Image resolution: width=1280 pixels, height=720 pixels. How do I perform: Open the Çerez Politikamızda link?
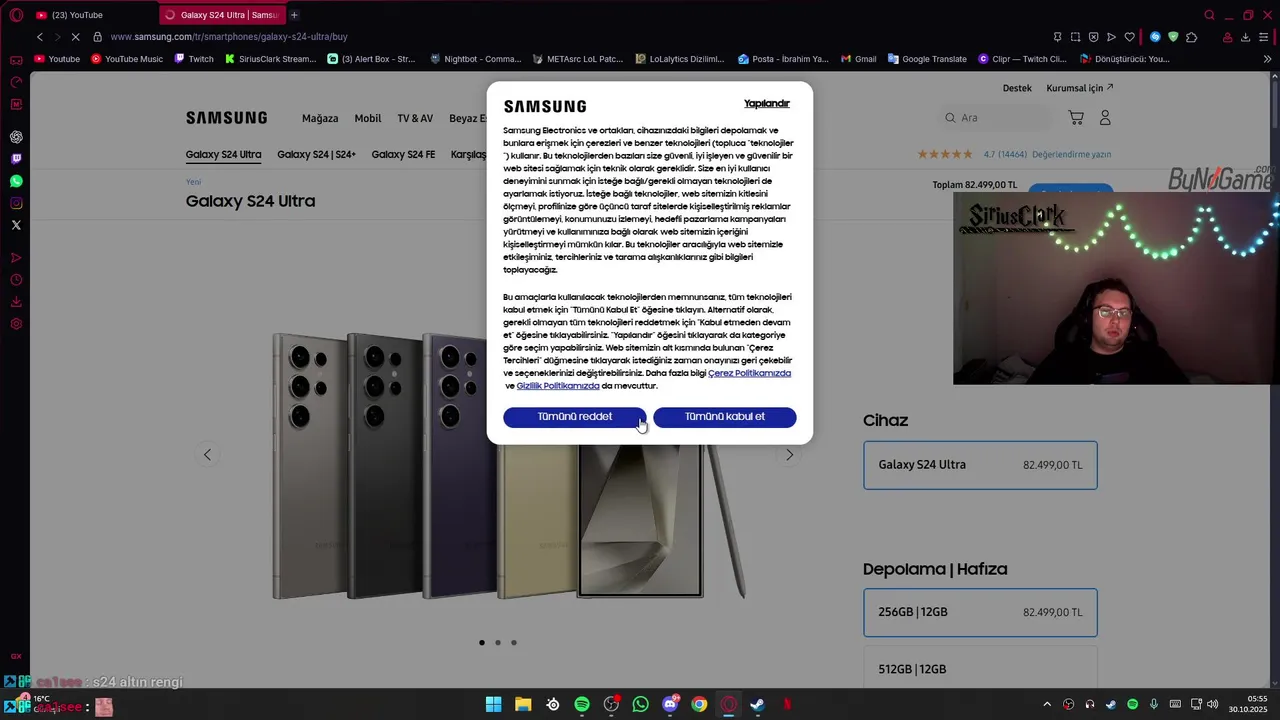[x=749, y=373]
